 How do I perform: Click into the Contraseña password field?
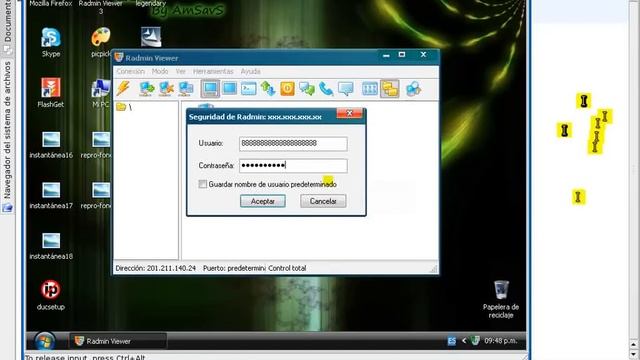pos(293,165)
